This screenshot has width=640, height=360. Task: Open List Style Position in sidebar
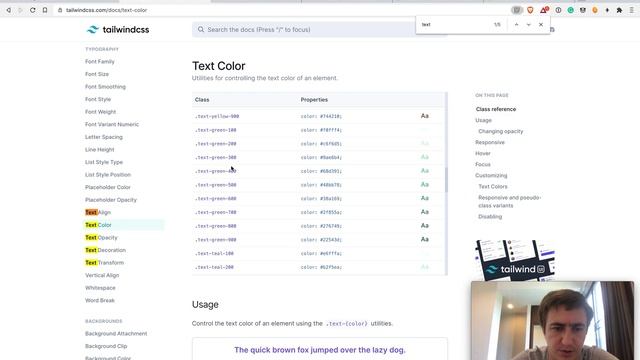[x=108, y=175]
